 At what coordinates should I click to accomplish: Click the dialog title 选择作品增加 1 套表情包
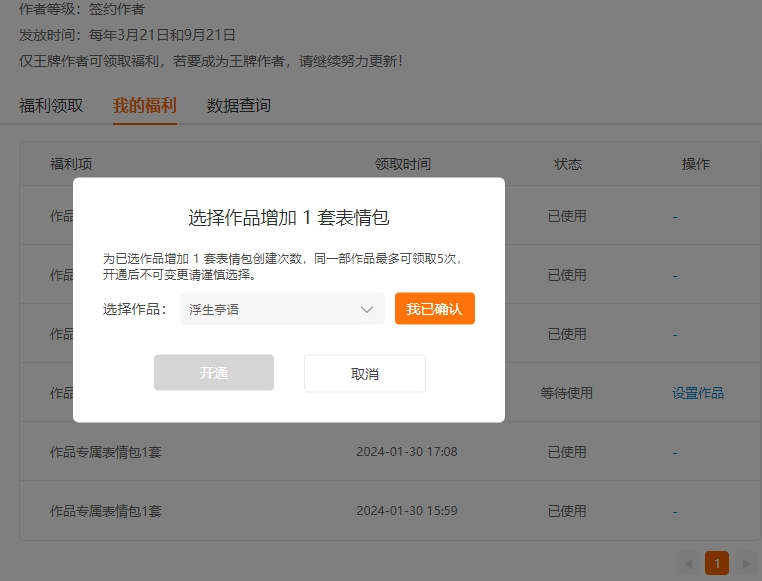288,217
